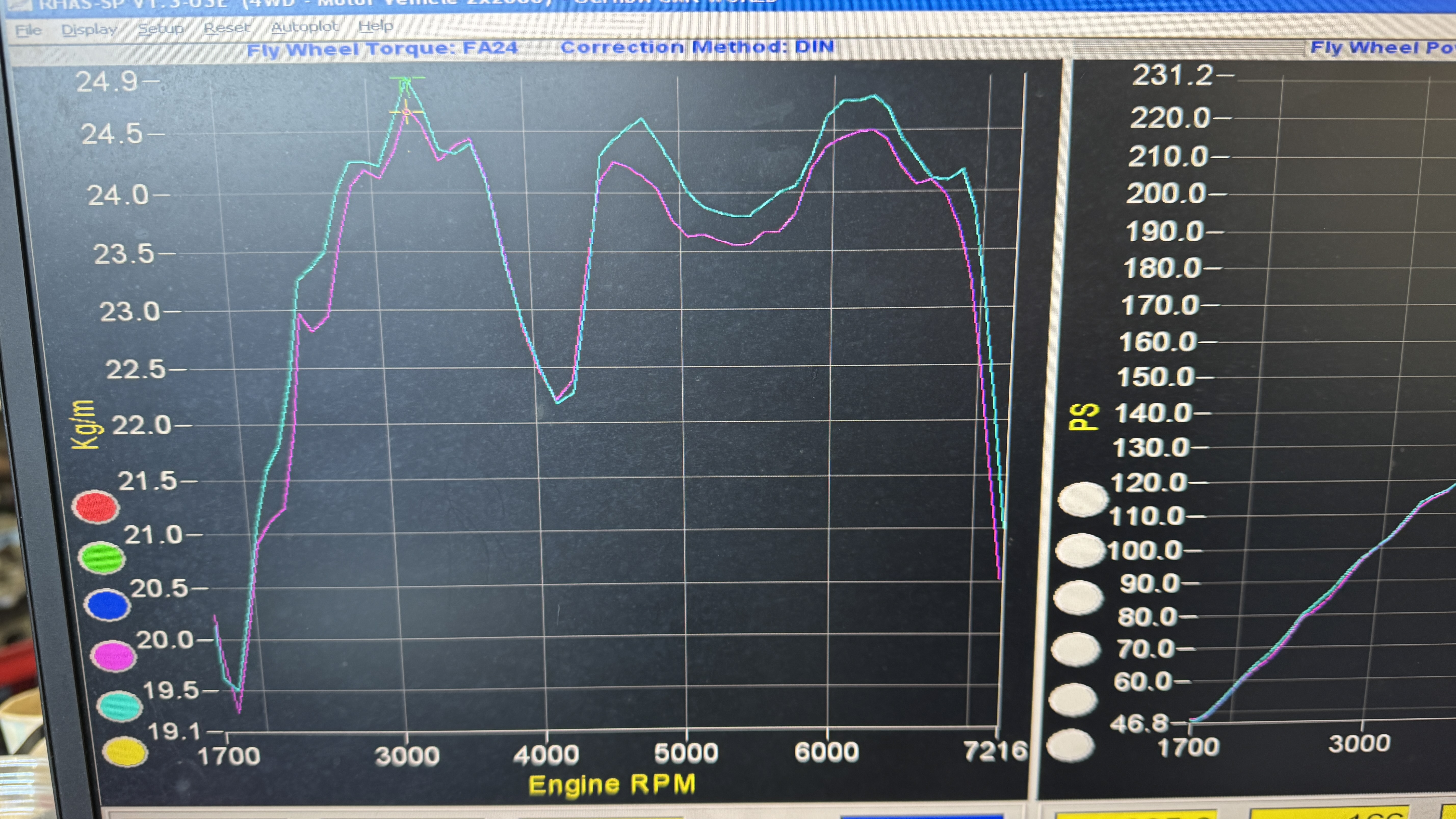Viewport: 1456px width, 819px height.
Task: Click the 24.9 torque axis maximum value
Action: 107,82
